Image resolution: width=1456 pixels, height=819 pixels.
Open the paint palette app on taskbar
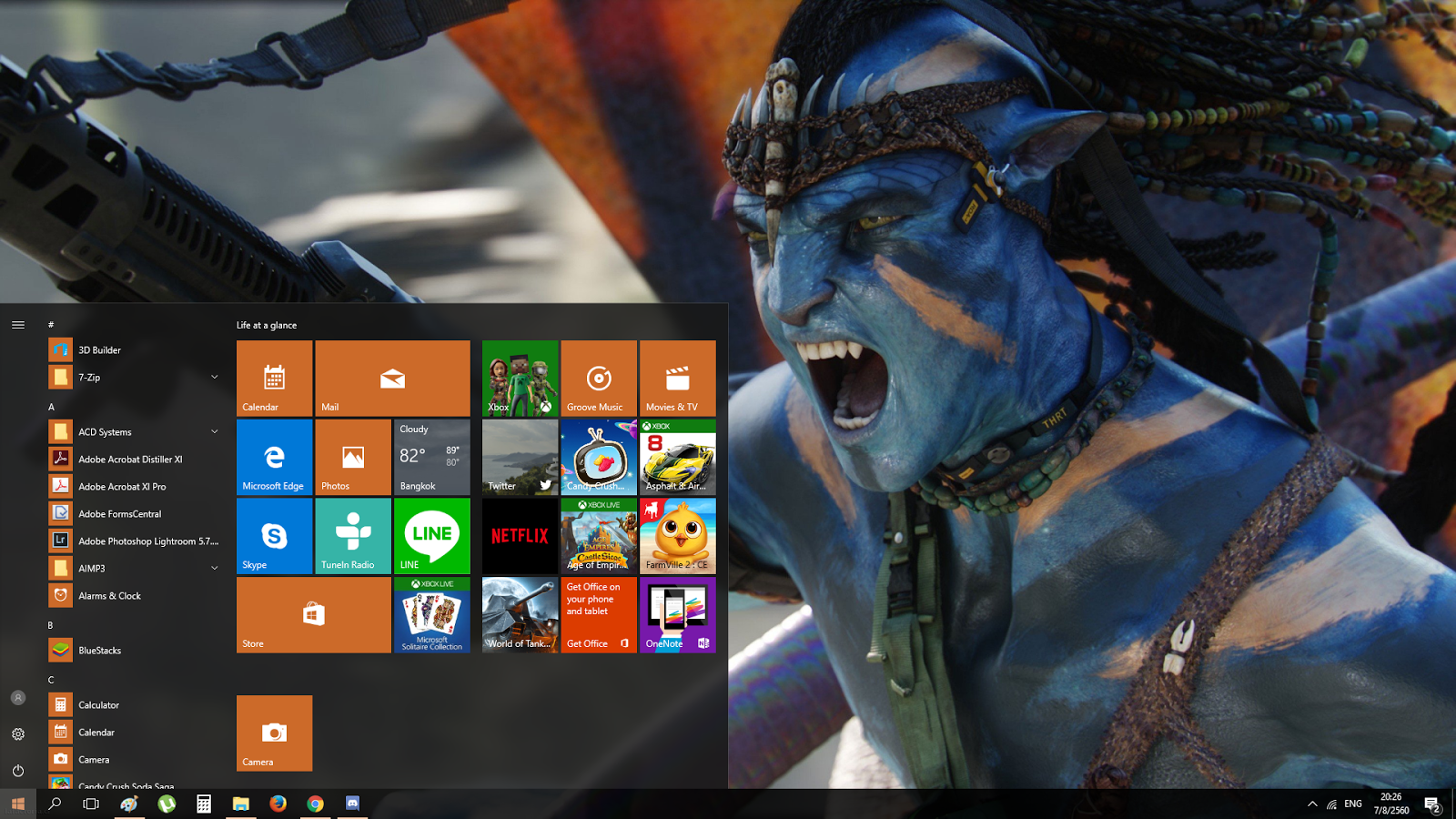[x=129, y=804]
